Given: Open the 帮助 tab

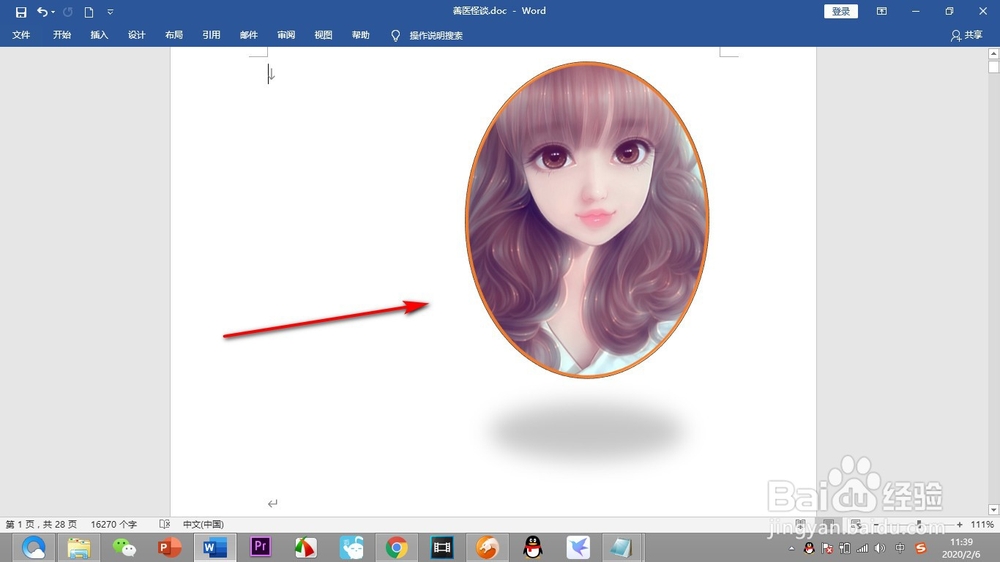Looking at the screenshot, I should [x=360, y=35].
